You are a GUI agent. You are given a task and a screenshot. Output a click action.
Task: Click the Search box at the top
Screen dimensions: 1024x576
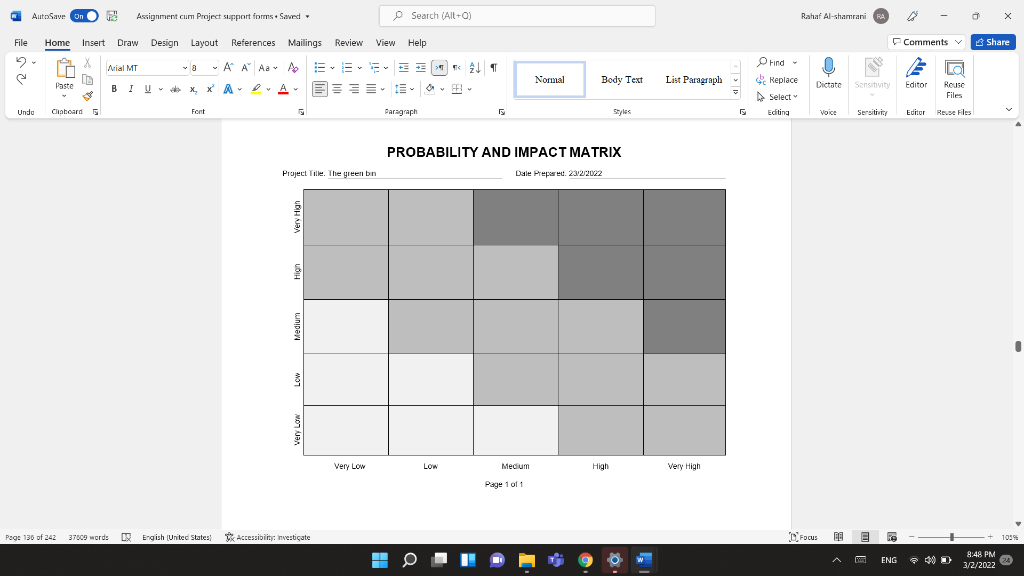[516, 16]
